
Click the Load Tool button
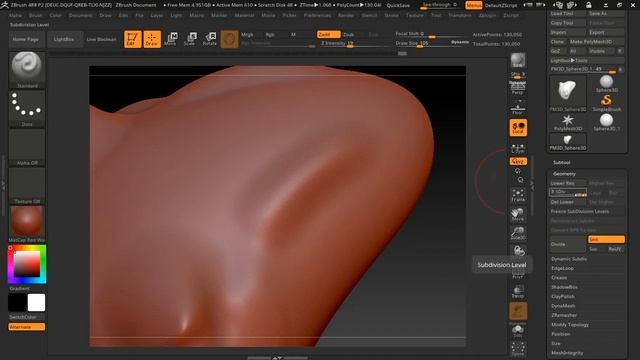[x=568, y=13]
